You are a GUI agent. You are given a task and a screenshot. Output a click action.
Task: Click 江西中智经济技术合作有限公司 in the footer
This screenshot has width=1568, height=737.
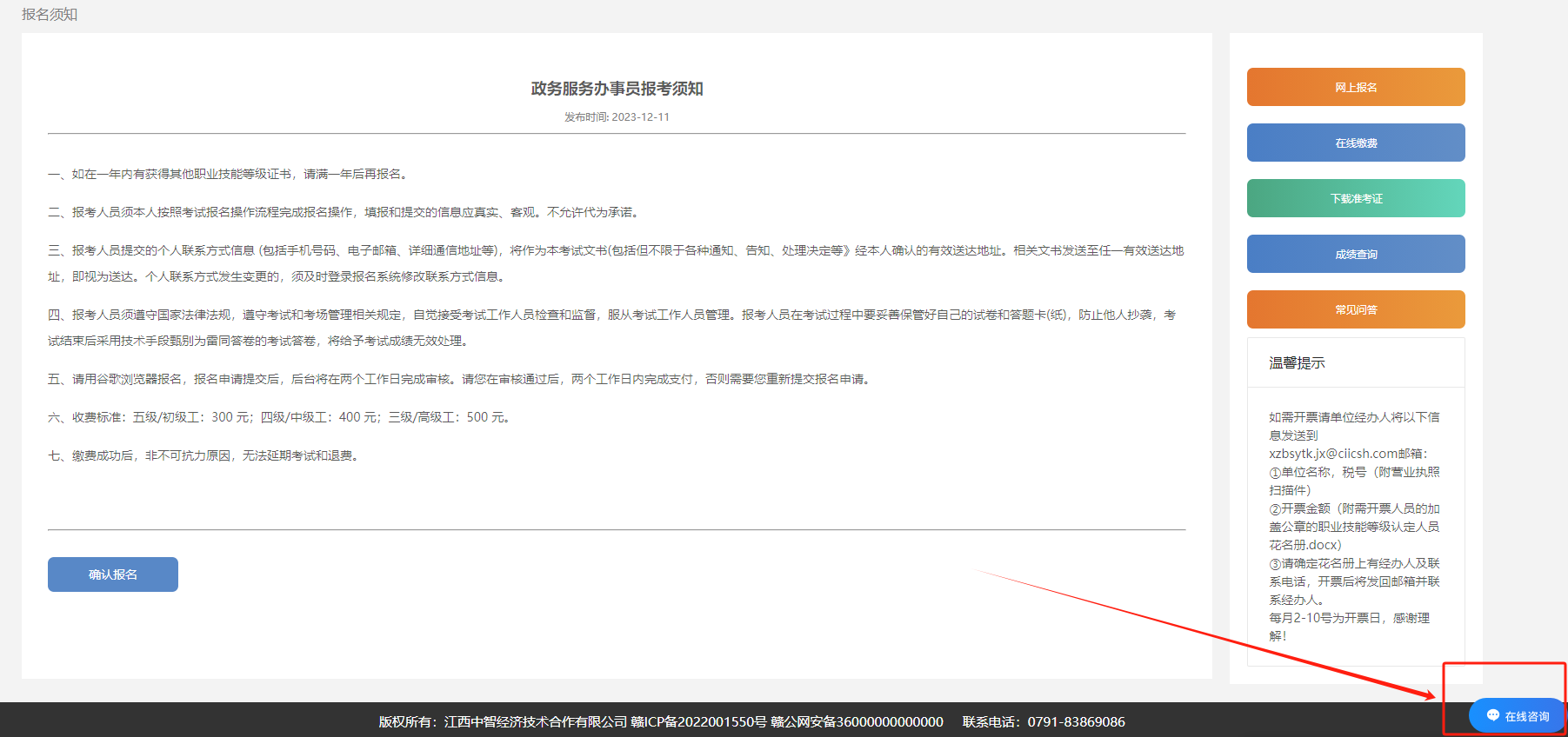[x=535, y=721]
